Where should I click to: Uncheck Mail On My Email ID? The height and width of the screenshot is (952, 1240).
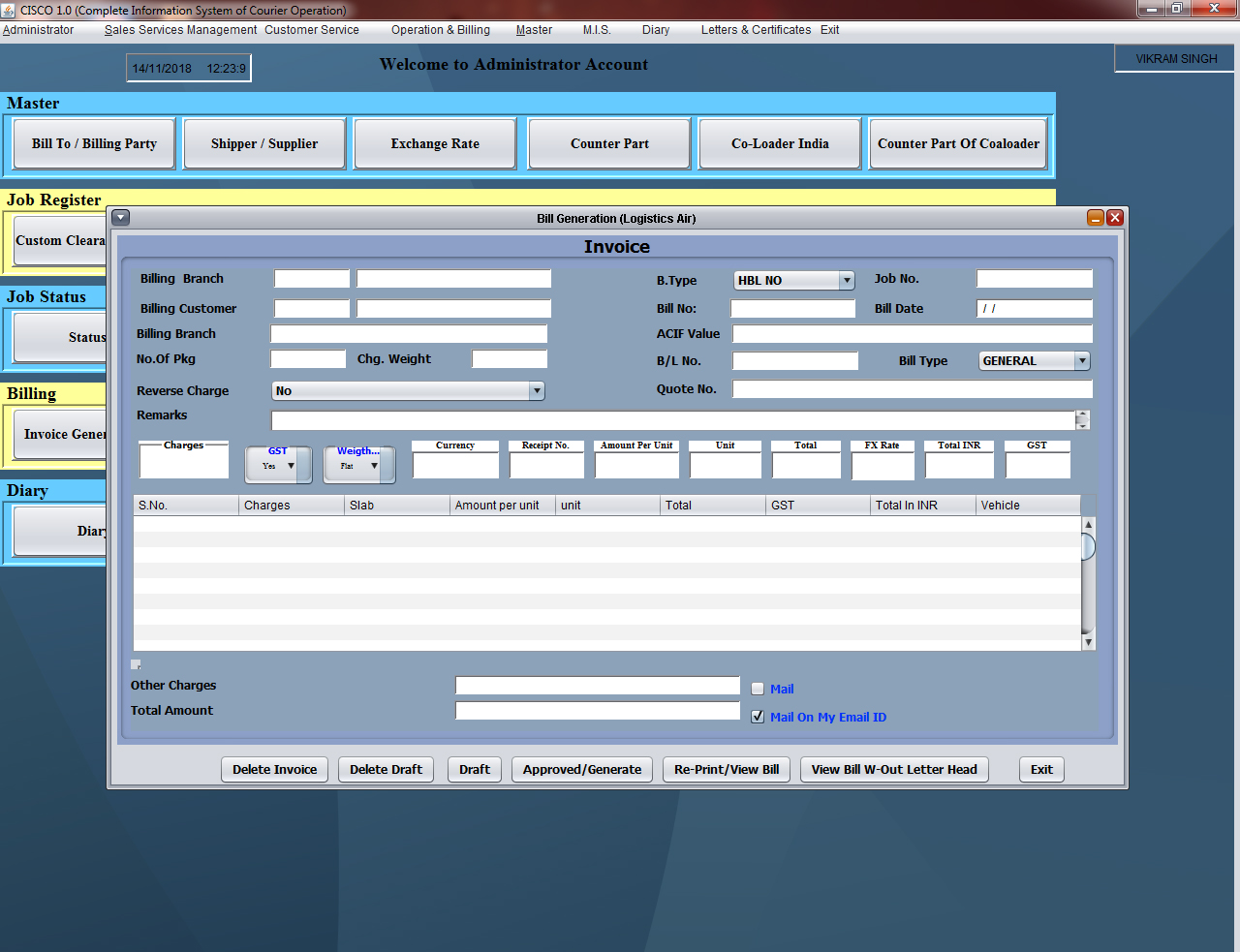(758, 717)
